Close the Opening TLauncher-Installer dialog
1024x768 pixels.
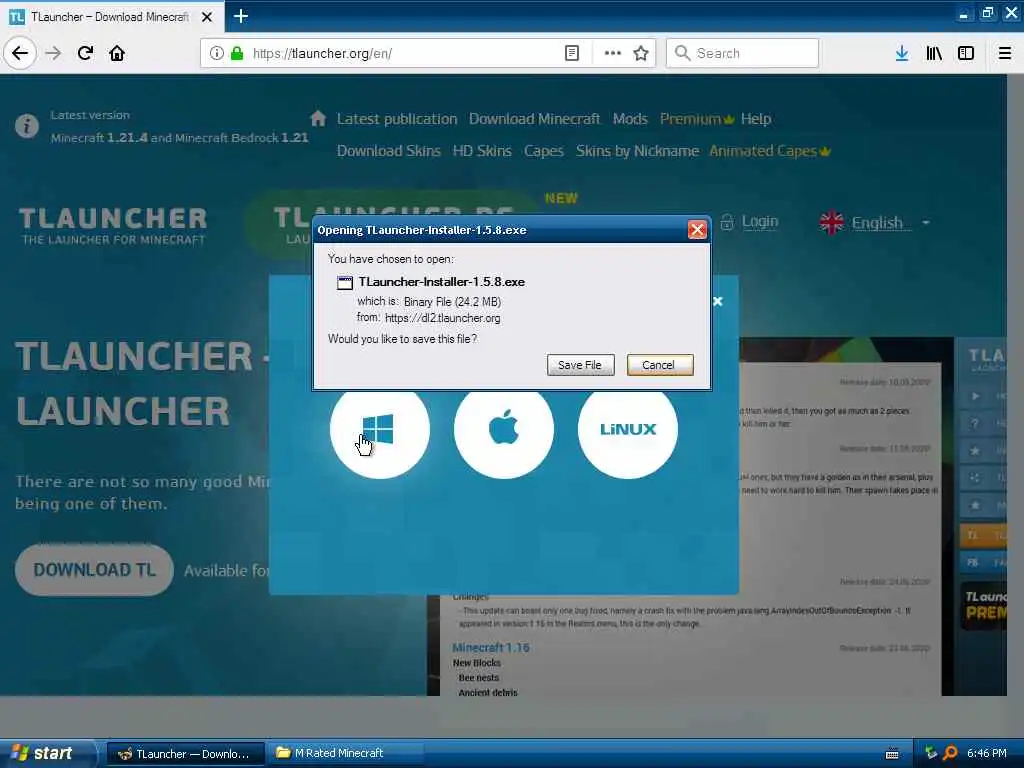697,230
